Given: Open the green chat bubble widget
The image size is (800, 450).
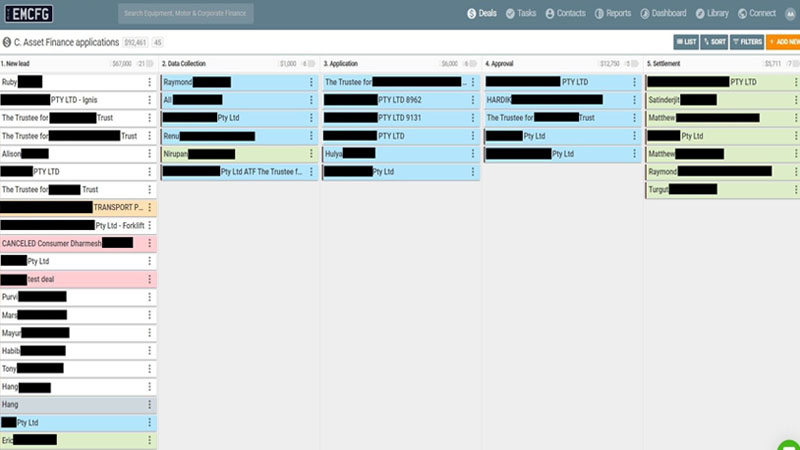Looking at the screenshot, I should point(790,445).
